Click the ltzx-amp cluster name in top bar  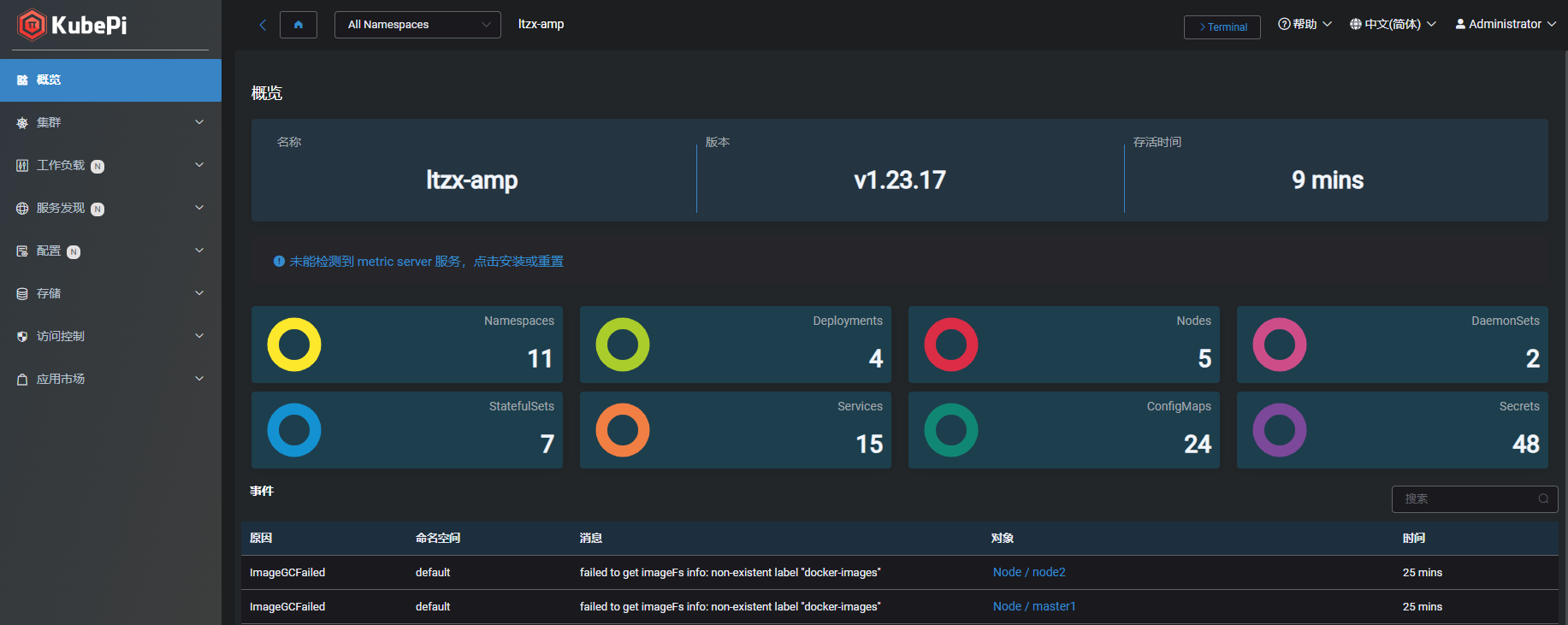click(x=541, y=25)
